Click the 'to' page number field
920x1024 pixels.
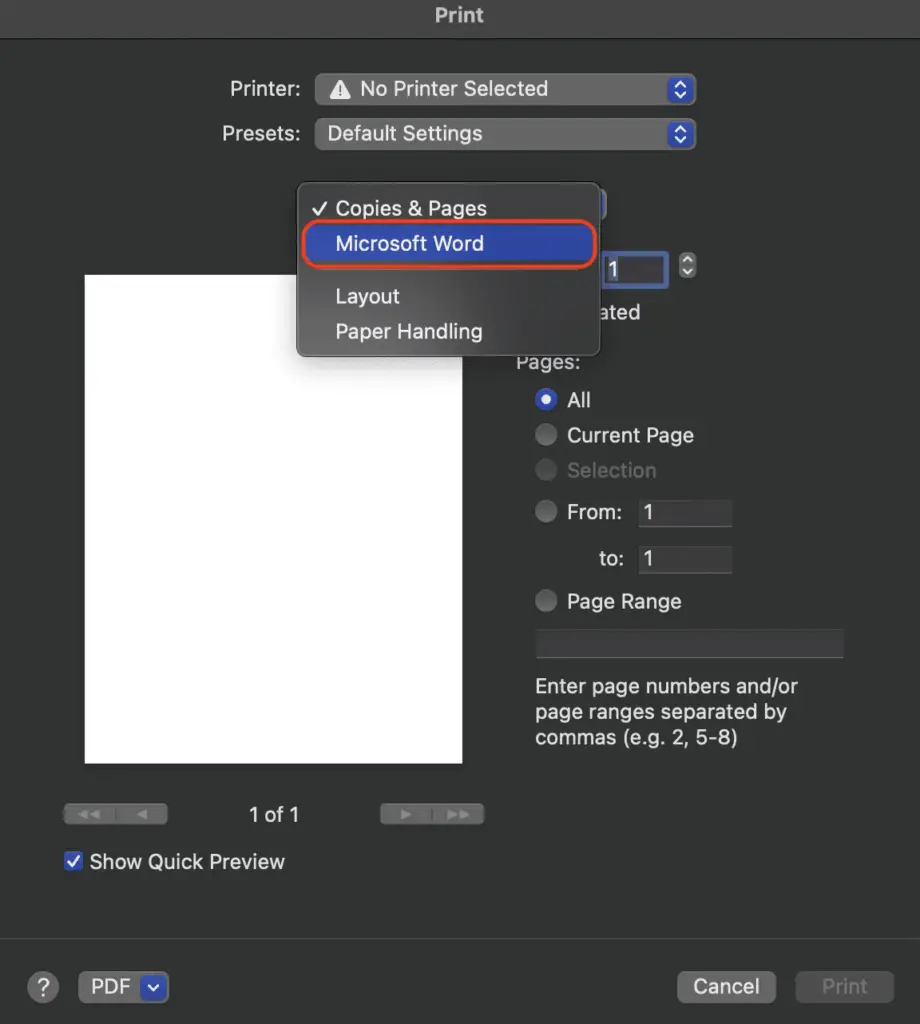tap(685, 559)
